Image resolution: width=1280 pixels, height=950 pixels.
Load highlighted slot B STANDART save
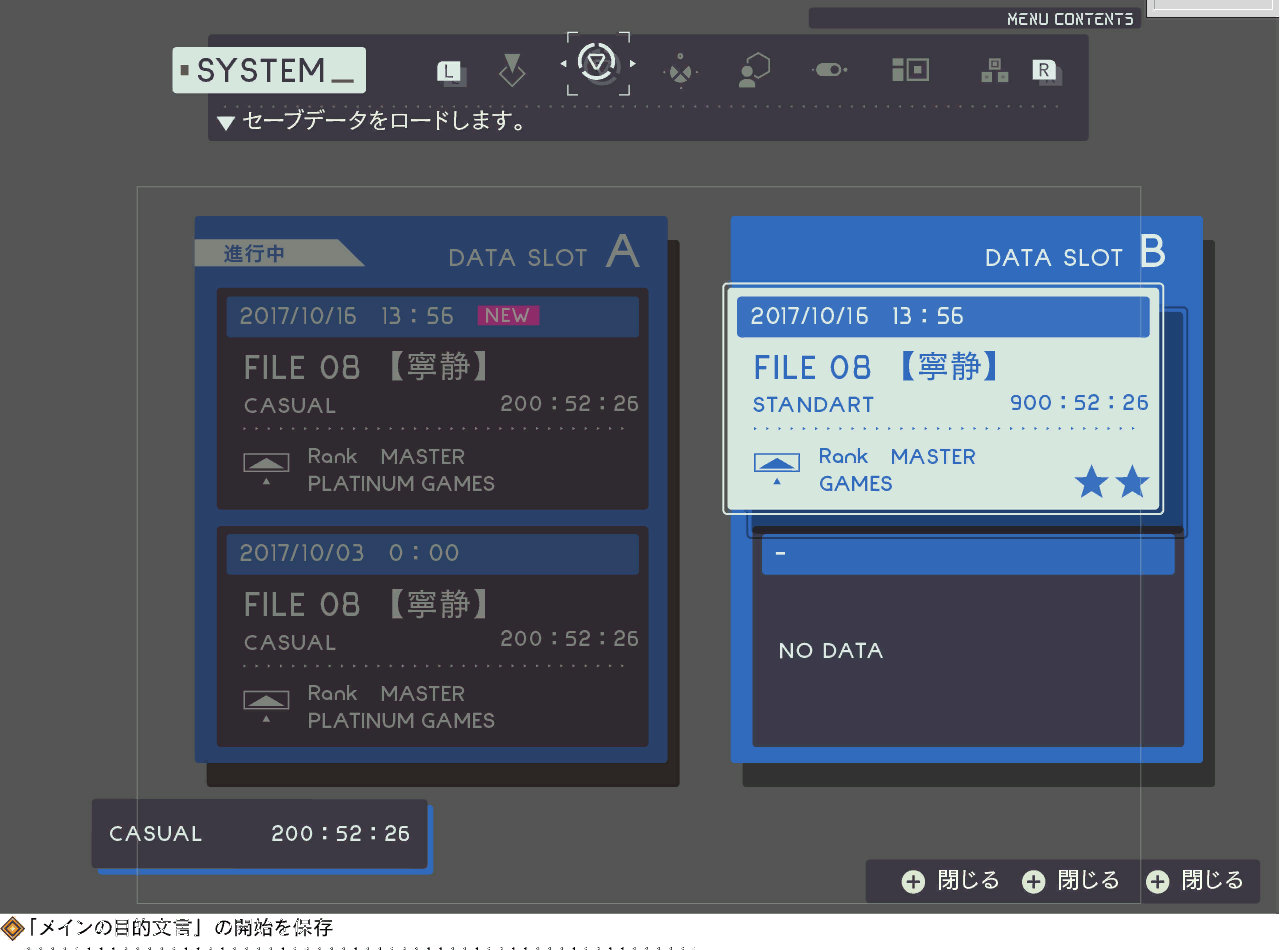(x=943, y=399)
